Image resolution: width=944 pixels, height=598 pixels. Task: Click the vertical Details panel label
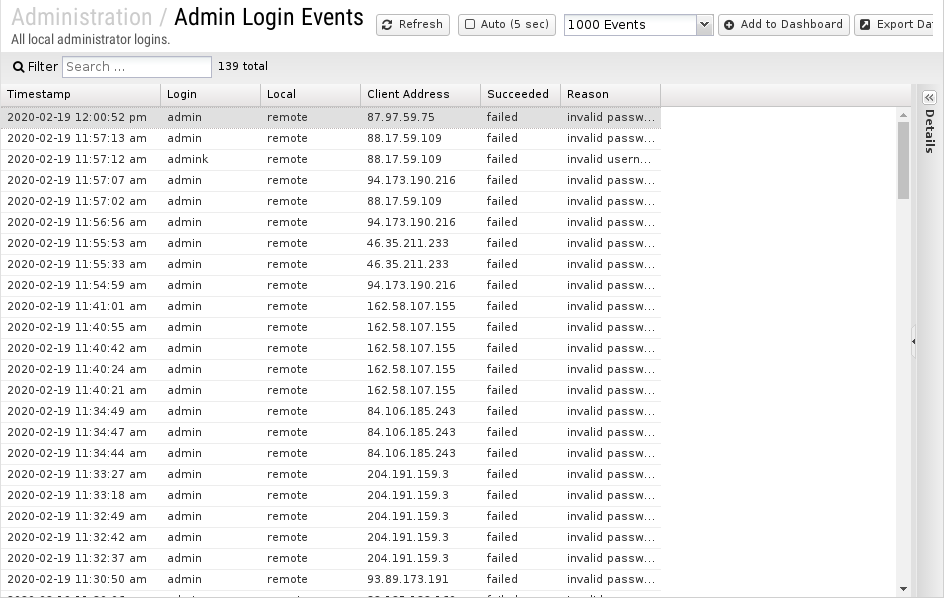coord(930,131)
